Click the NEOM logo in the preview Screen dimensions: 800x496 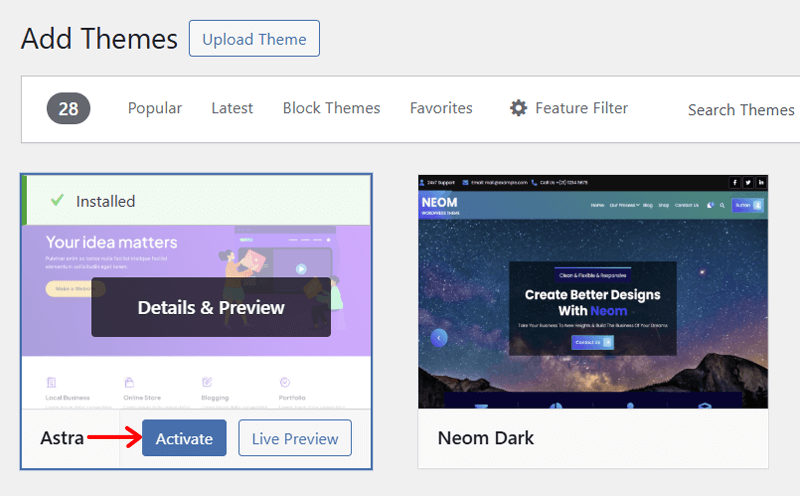tap(440, 205)
